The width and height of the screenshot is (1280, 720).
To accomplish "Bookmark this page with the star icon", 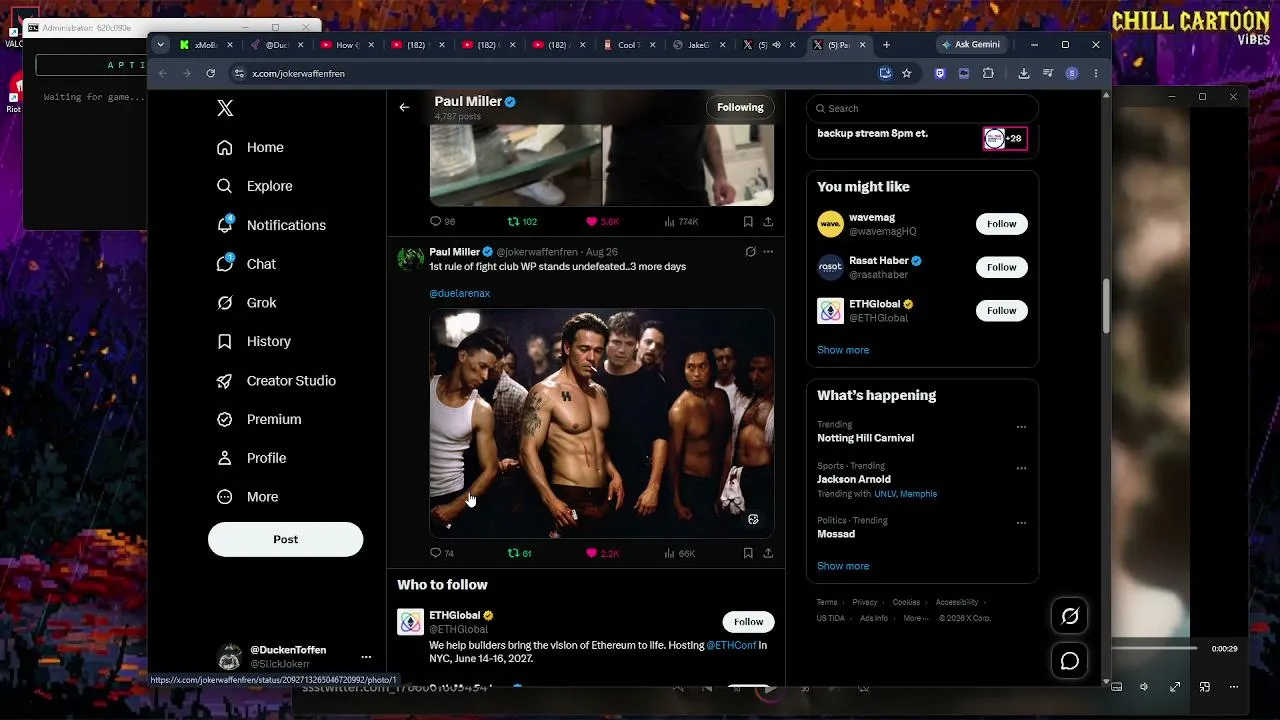I will click(907, 73).
